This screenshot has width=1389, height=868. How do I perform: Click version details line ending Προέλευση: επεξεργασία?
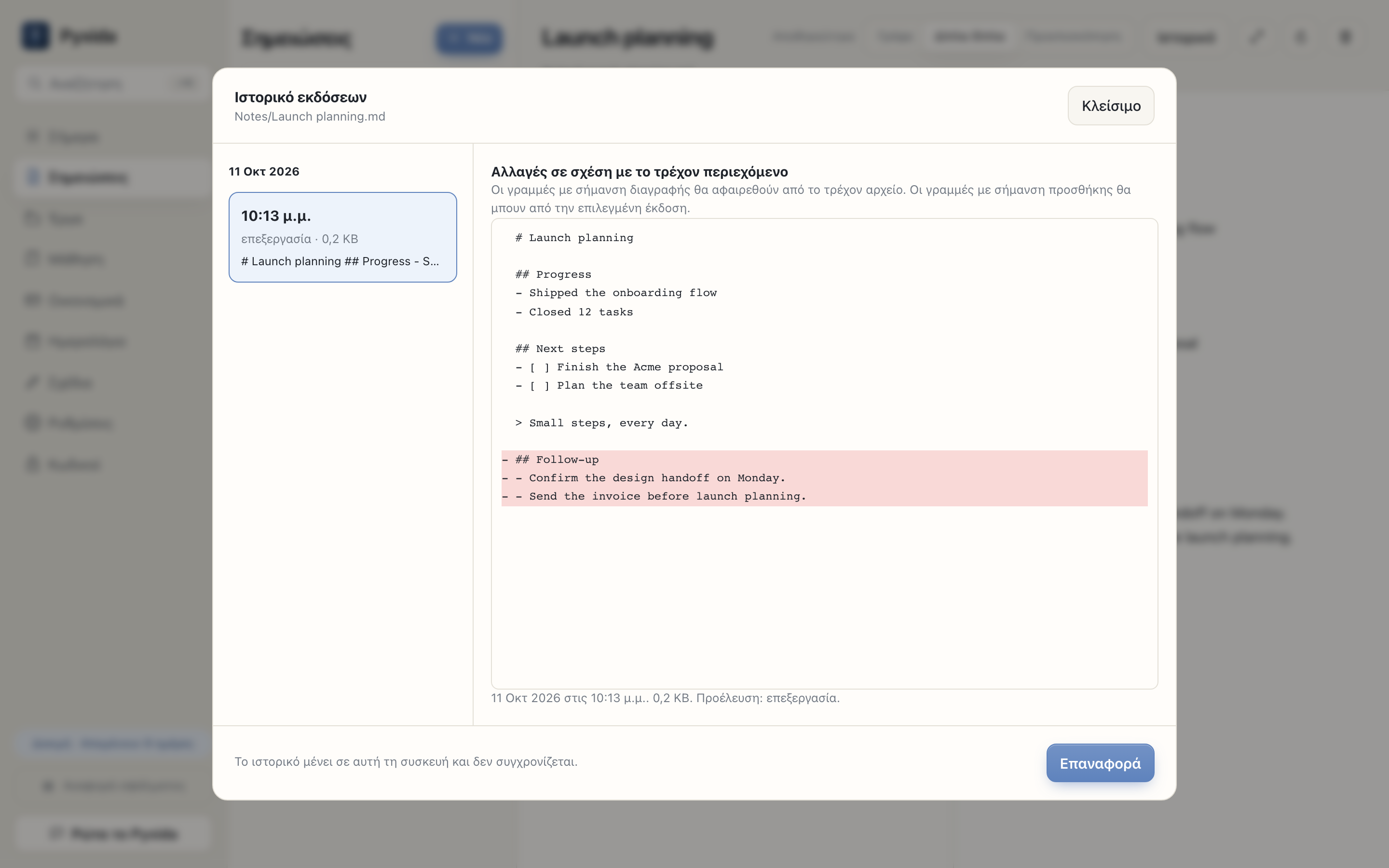pyautogui.click(x=665, y=698)
